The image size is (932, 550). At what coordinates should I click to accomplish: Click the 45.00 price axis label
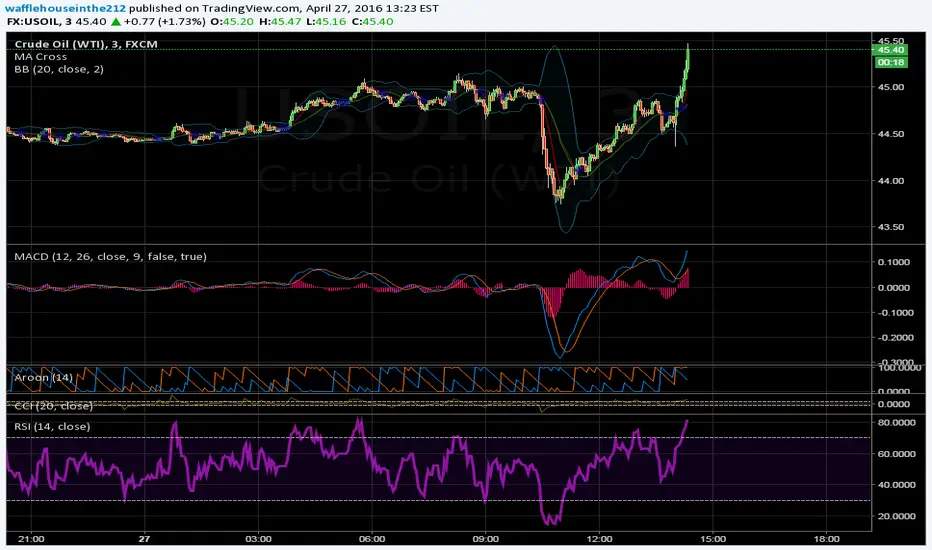pyautogui.click(x=890, y=87)
